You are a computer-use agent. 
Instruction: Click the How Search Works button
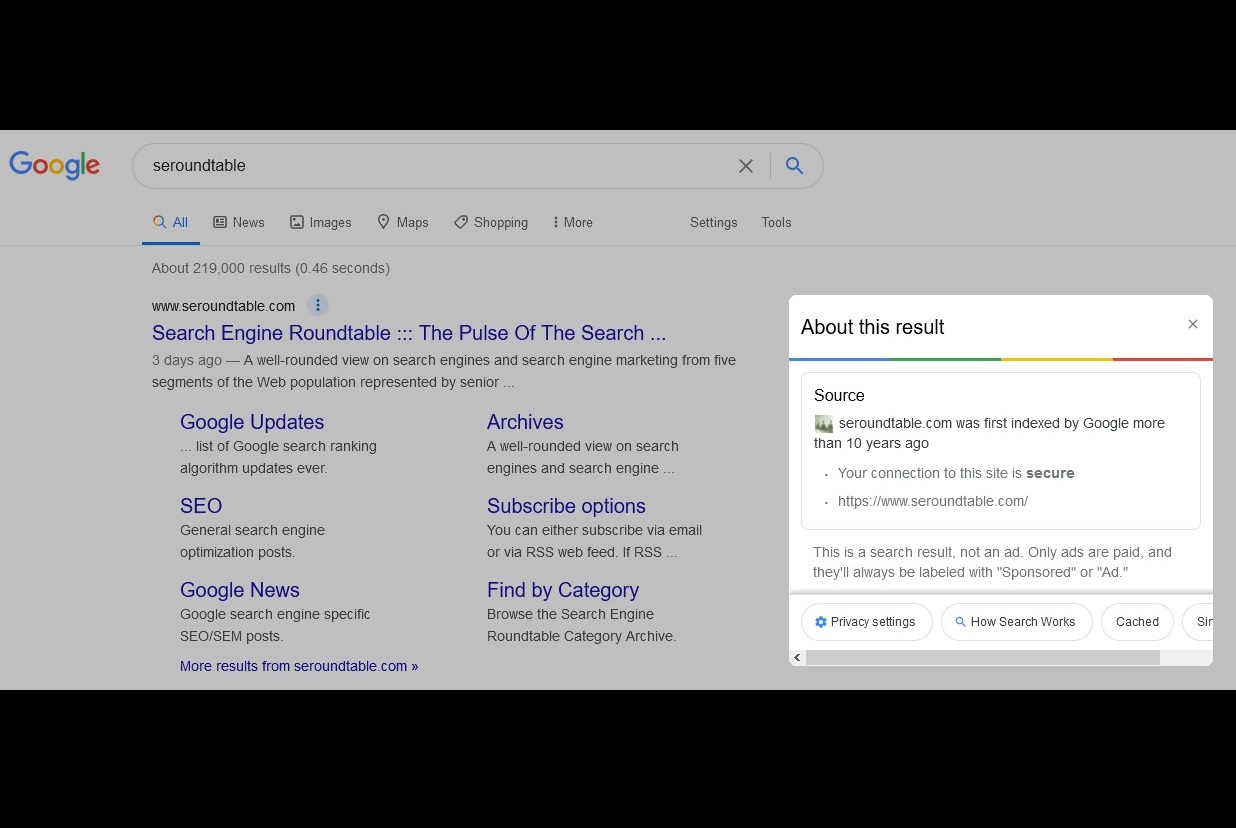[x=1016, y=621]
